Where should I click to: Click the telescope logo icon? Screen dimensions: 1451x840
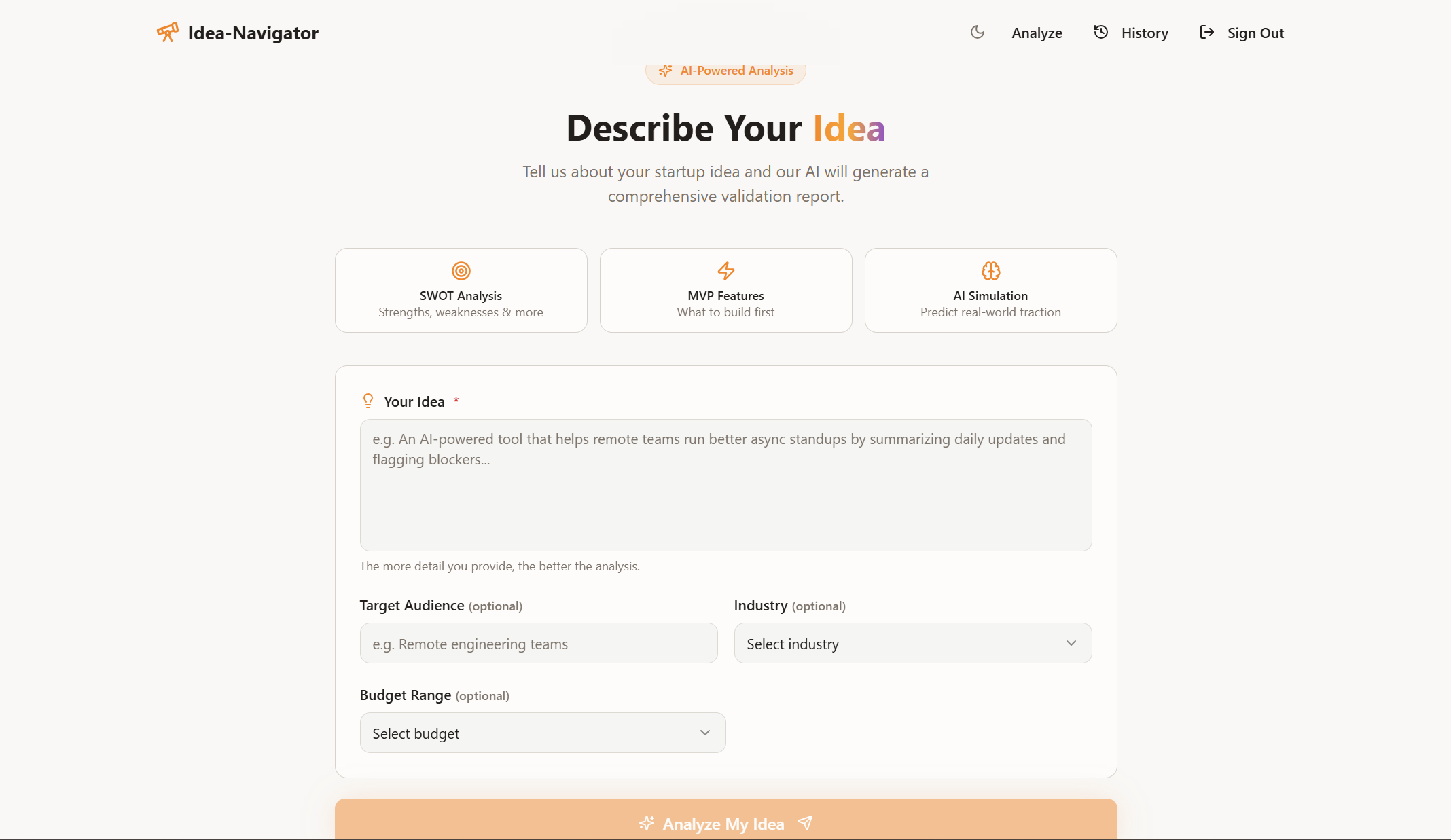click(167, 32)
